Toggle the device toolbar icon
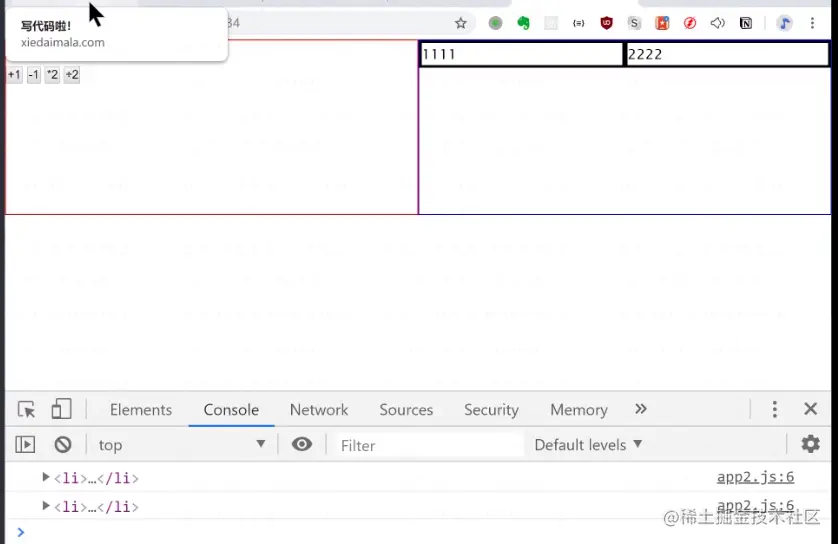Screen dimensions: 838x544 coord(61,409)
